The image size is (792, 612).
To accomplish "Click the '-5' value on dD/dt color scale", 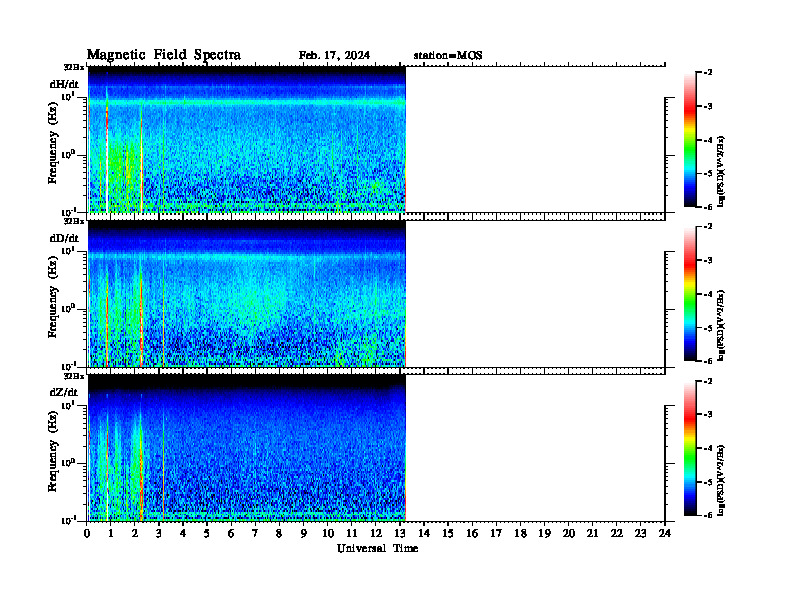I will (708, 328).
